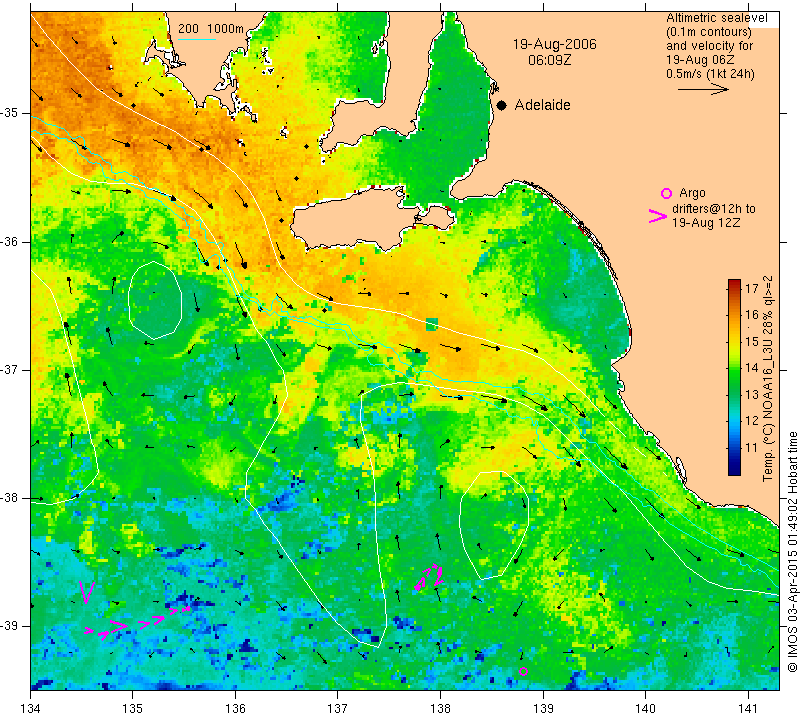This screenshot has width=800, height=720.
Task: Click the dark blue bottom of color bar
Action: (x=734, y=469)
